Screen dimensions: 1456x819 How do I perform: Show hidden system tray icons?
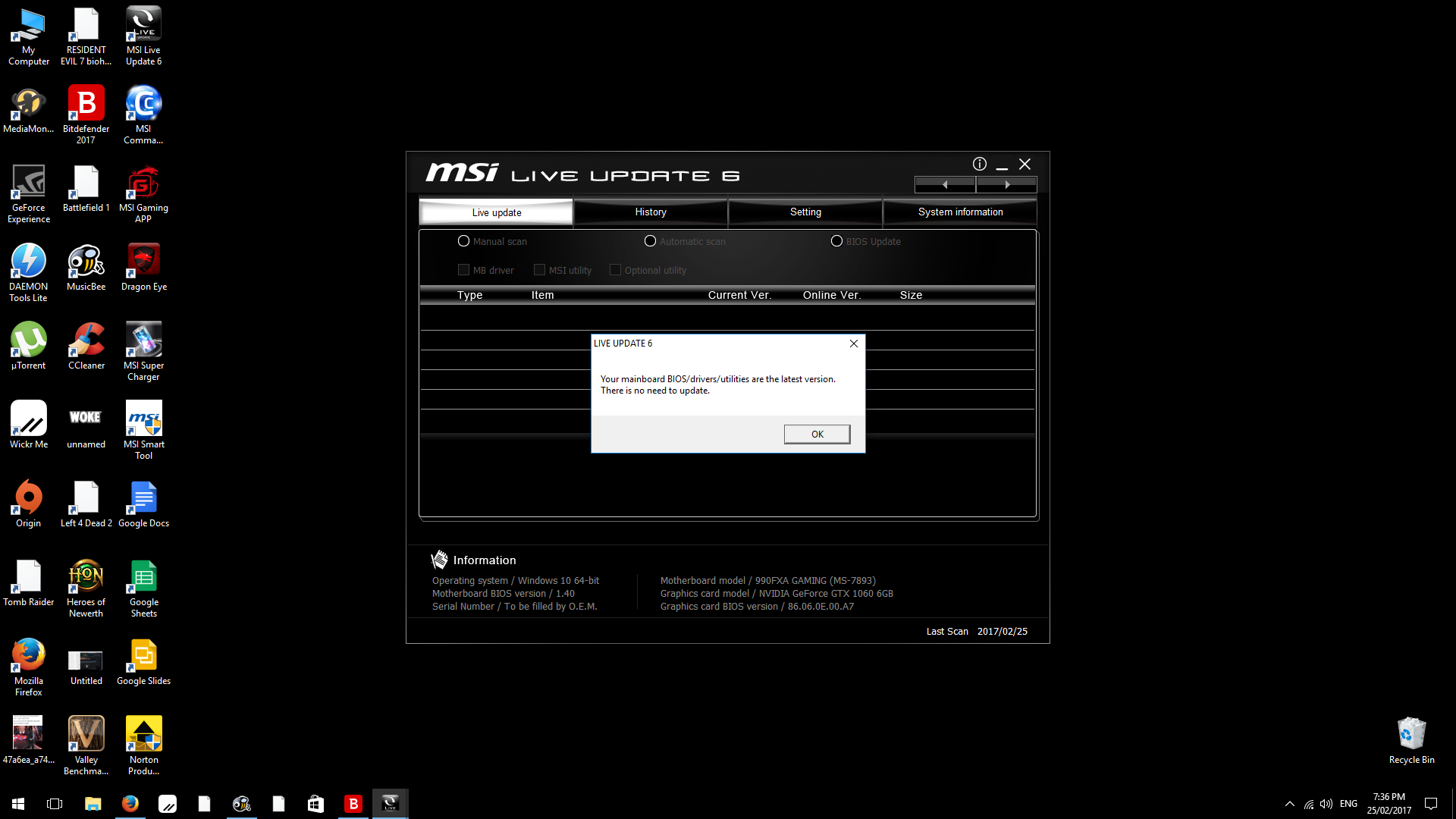click(1289, 804)
